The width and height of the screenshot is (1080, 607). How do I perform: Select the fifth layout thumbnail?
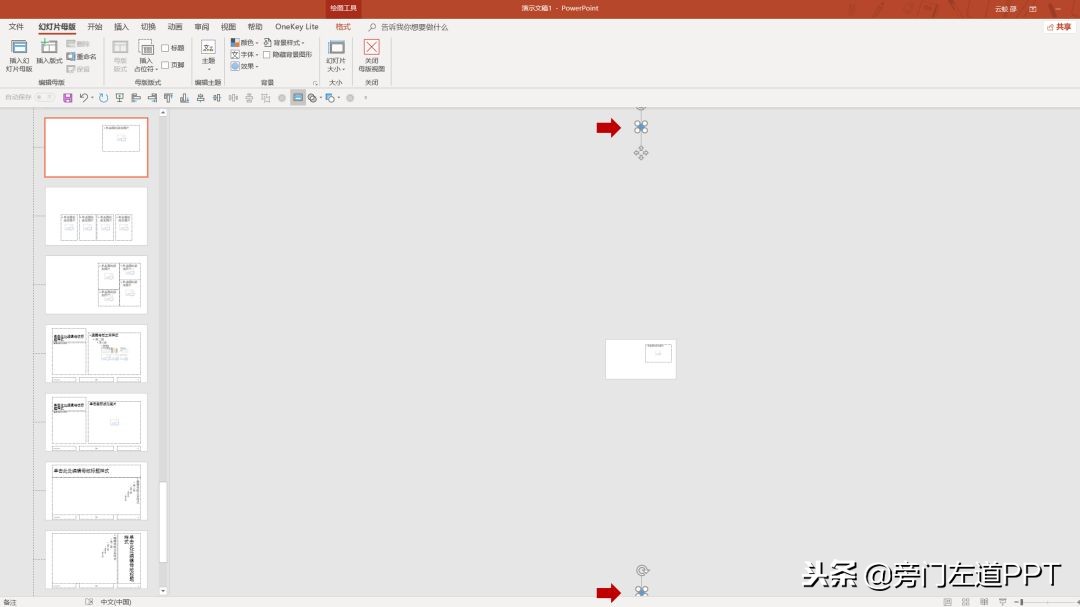(96, 422)
